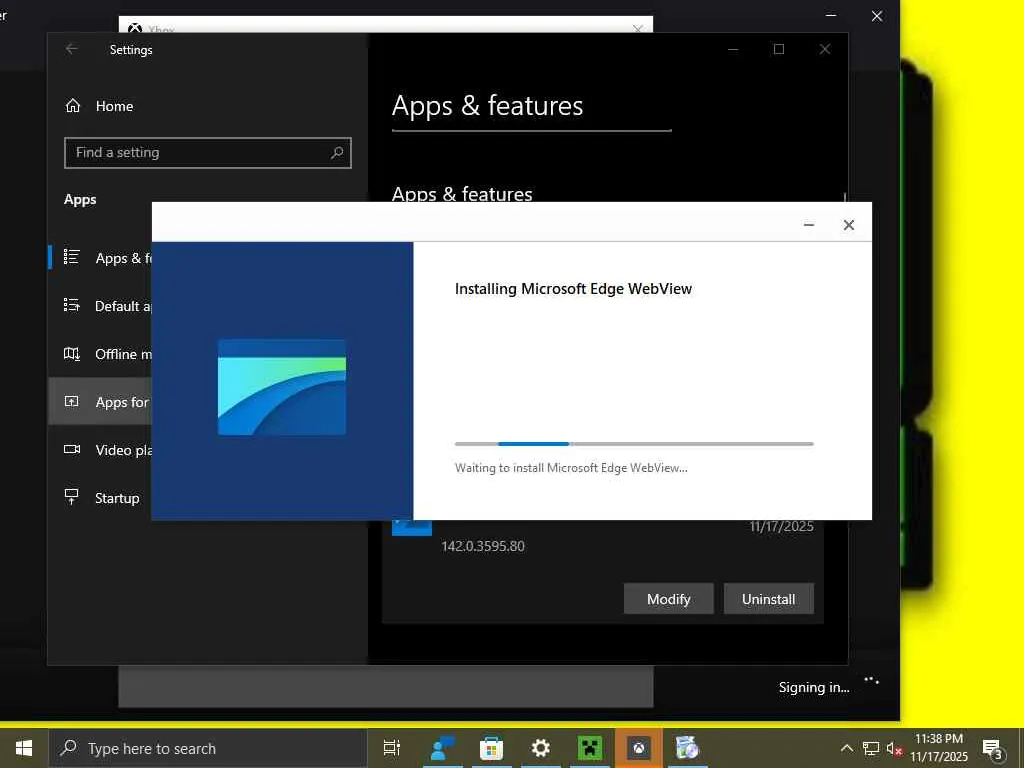Show hidden system tray icons
The width and height of the screenshot is (1024, 768).
(846, 748)
